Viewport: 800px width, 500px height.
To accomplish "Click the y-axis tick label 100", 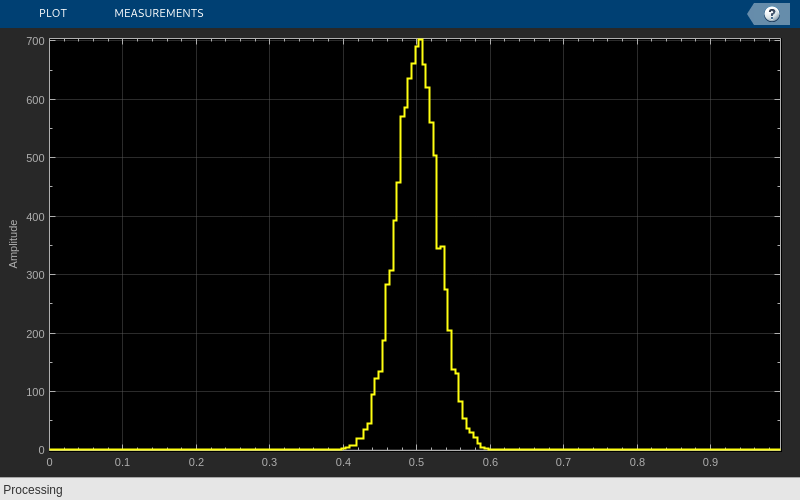I will coord(35,392).
